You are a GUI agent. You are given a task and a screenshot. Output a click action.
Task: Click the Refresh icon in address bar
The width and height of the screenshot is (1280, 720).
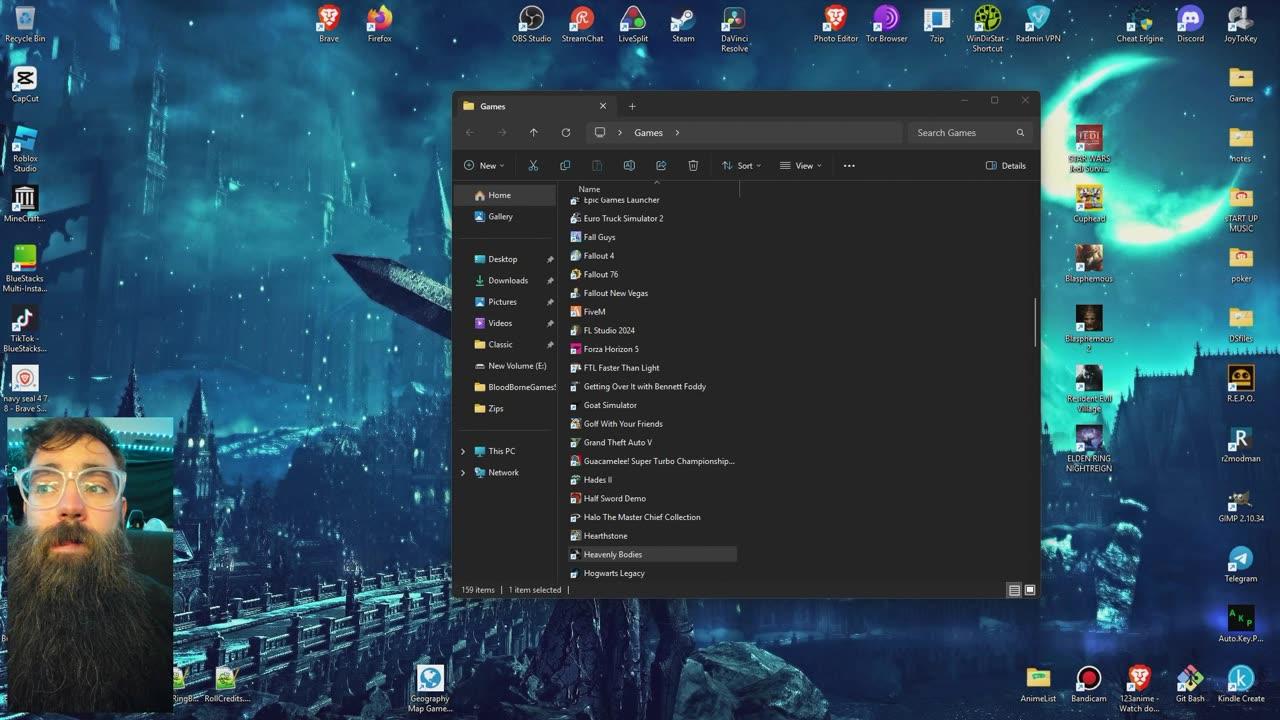566,132
